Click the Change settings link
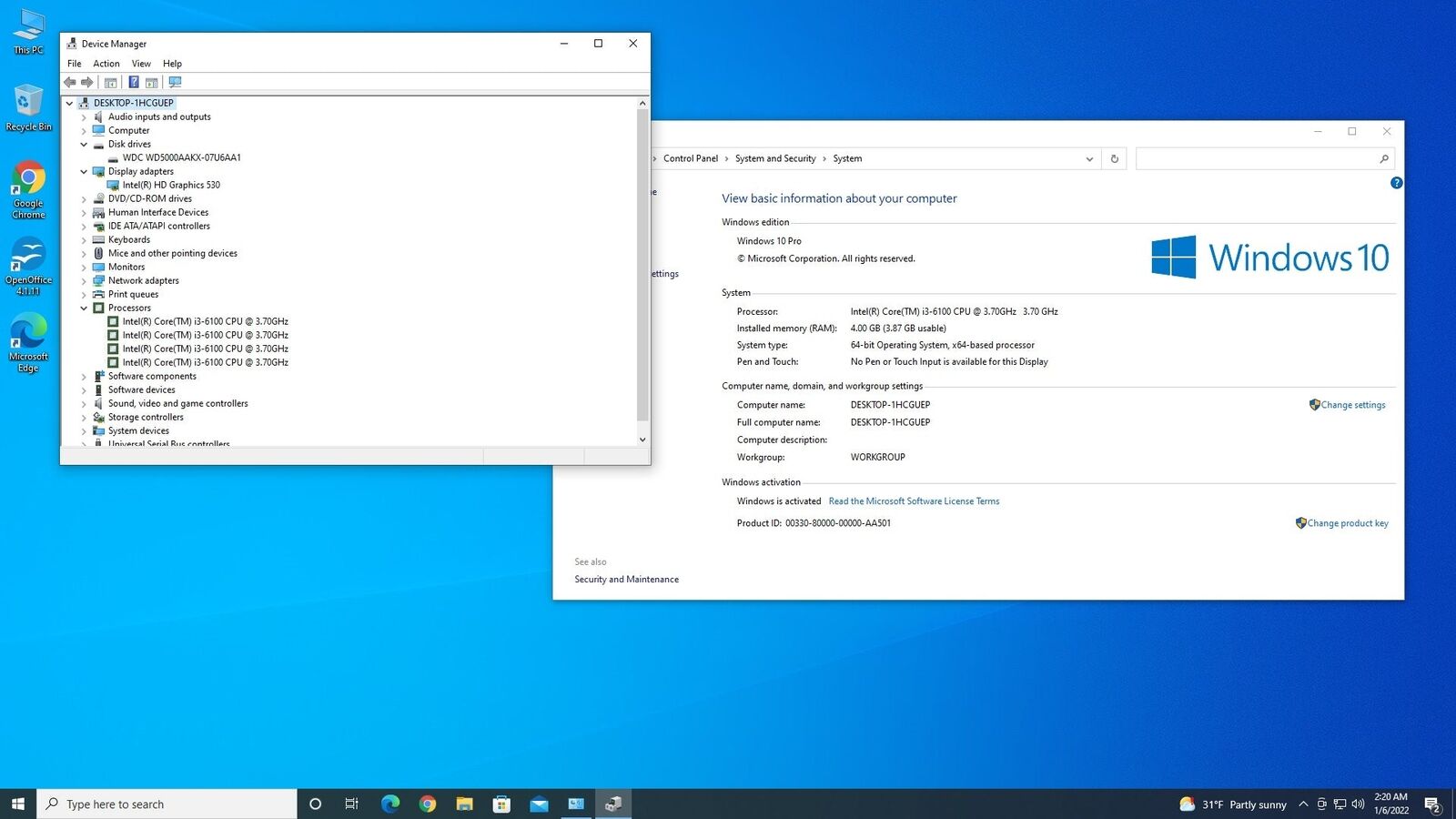Viewport: 1456px width, 819px height. pyautogui.click(x=1352, y=405)
